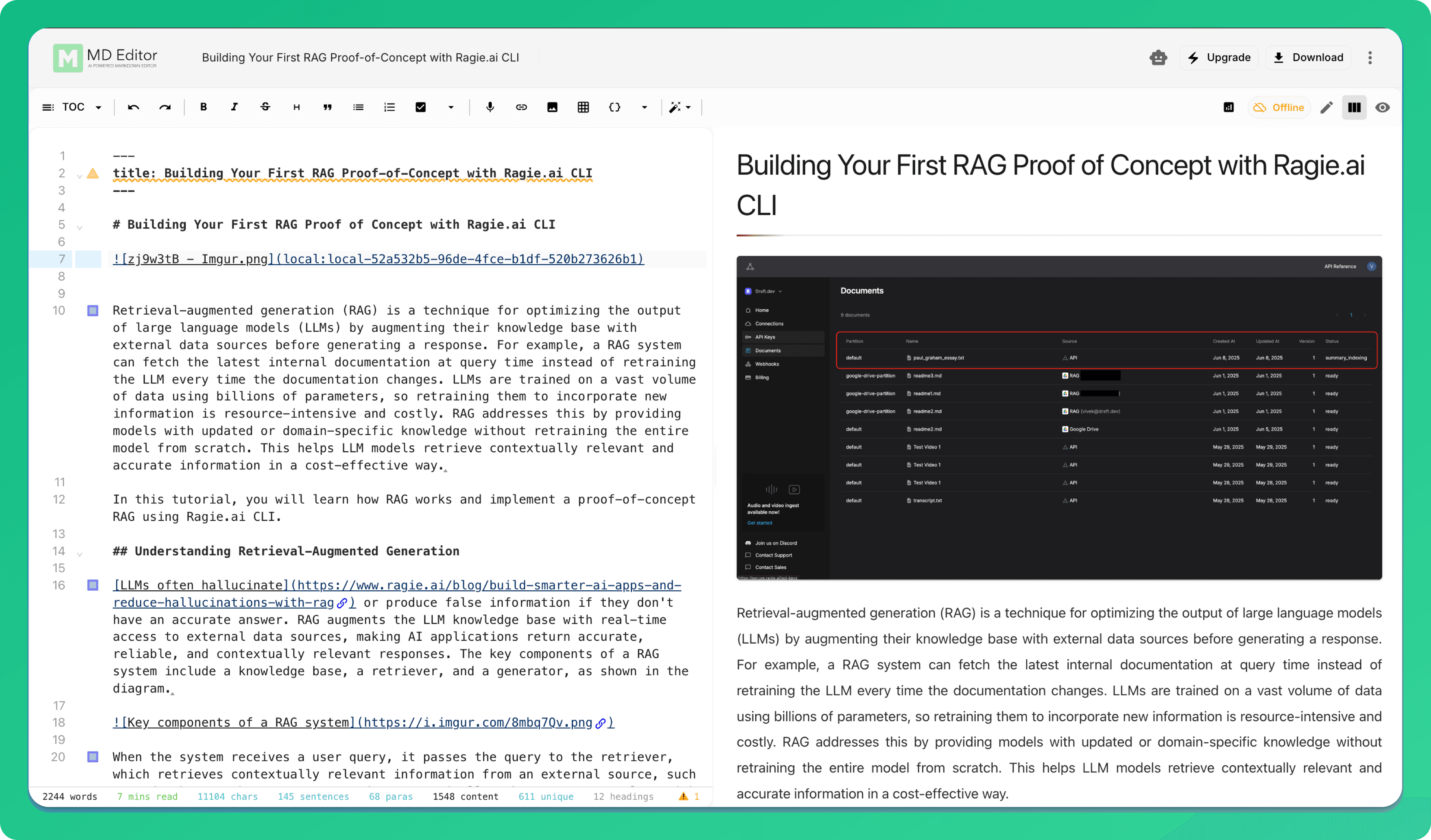Image resolution: width=1431 pixels, height=840 pixels.
Task: Click the Download button
Action: tap(1308, 57)
